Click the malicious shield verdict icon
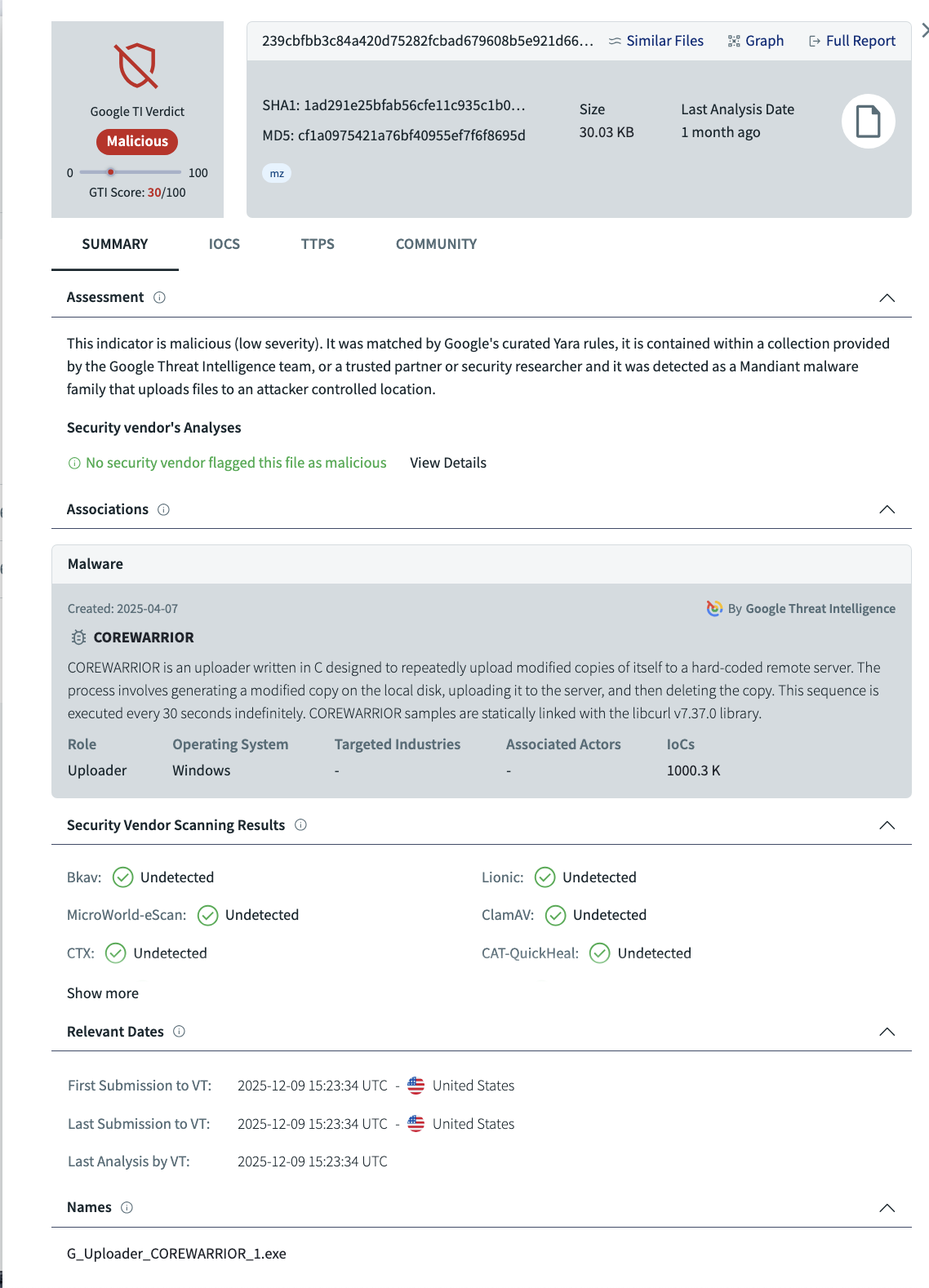929x1288 pixels. point(137,65)
